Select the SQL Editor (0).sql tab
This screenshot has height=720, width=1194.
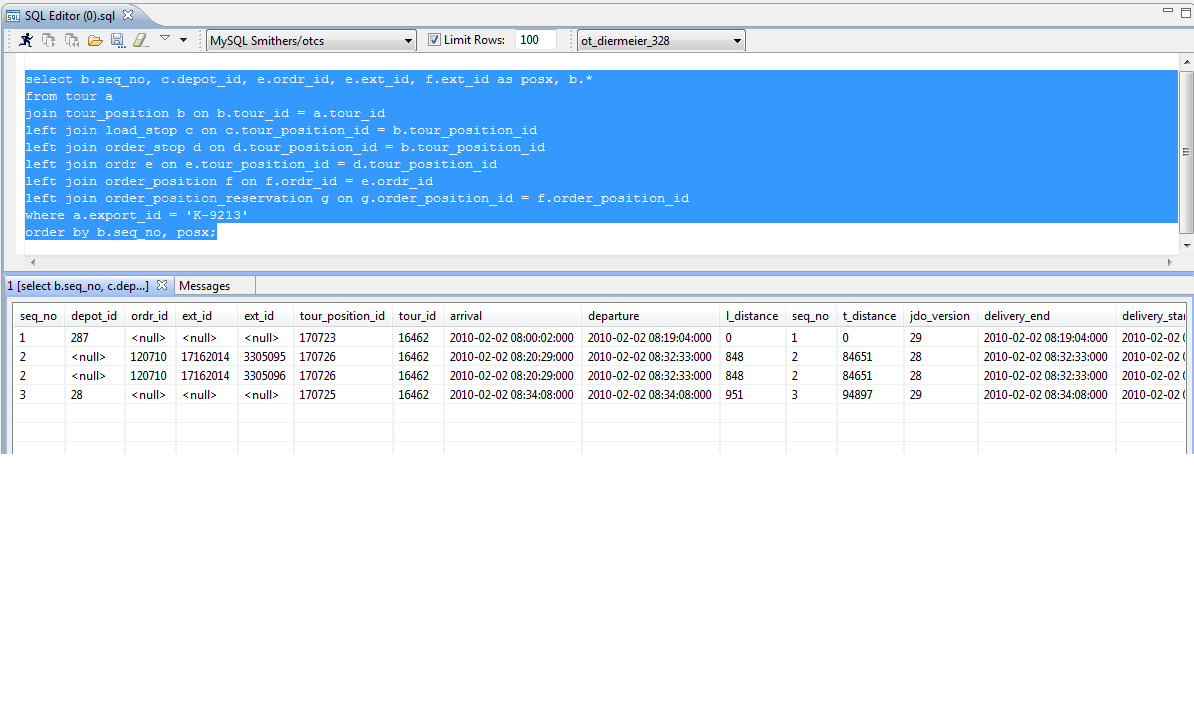pos(69,15)
